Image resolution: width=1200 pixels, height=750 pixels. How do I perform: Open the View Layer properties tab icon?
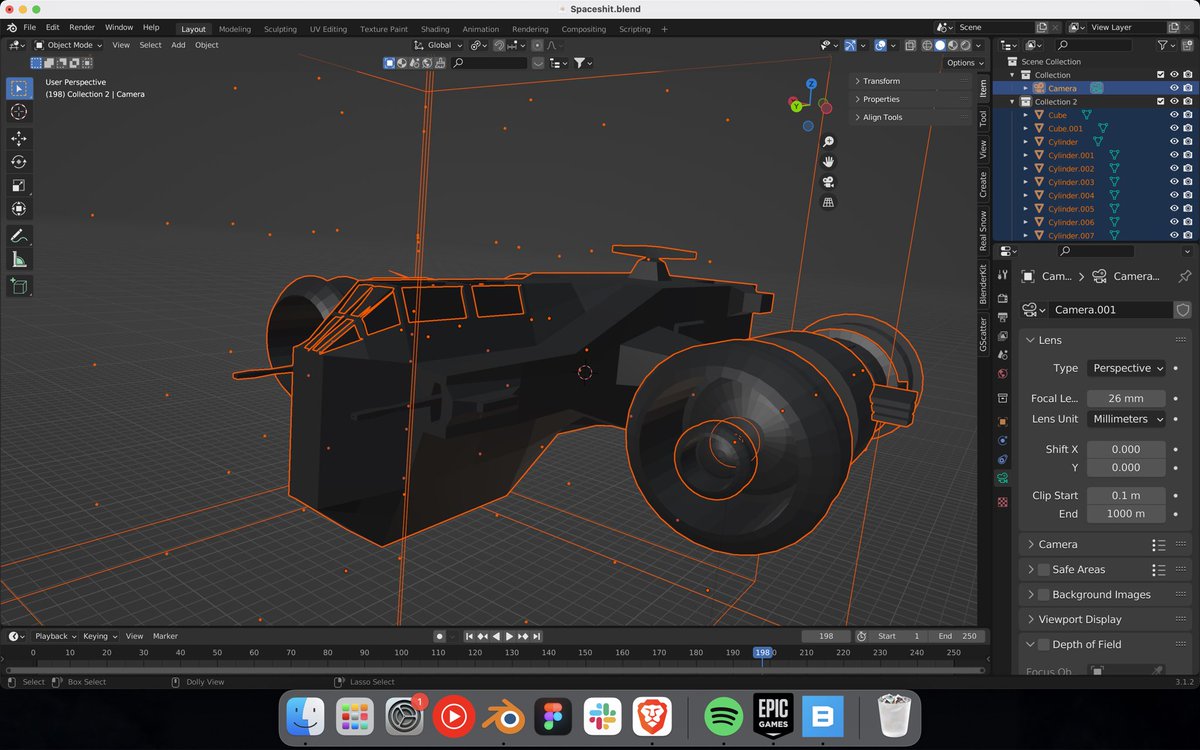[1002, 336]
